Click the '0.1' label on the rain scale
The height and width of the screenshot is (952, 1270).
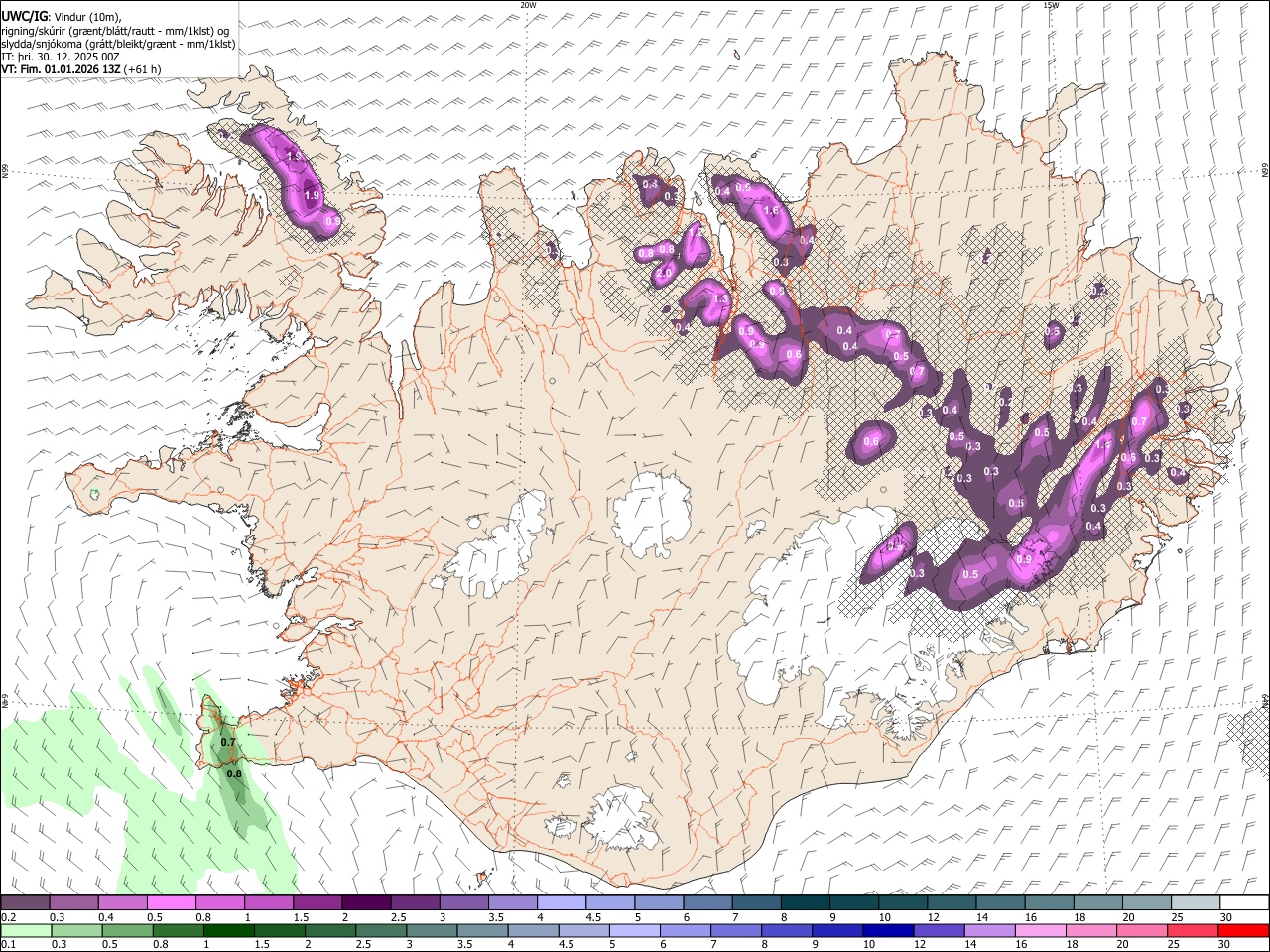(x=9, y=945)
